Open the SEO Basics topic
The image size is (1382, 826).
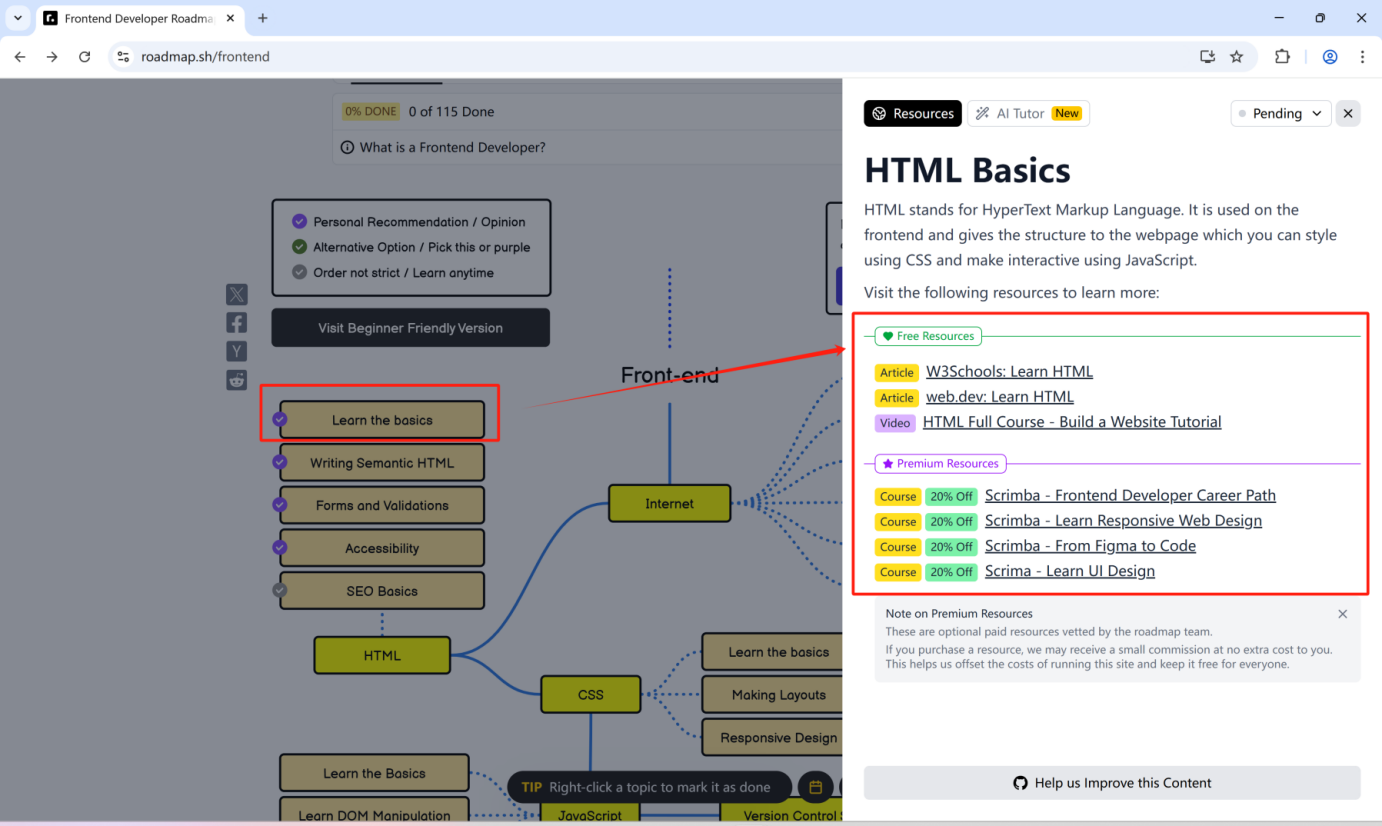(x=382, y=591)
